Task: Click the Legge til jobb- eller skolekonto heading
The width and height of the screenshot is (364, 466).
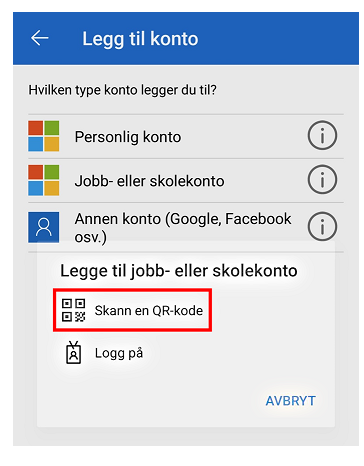Action: pos(179,270)
